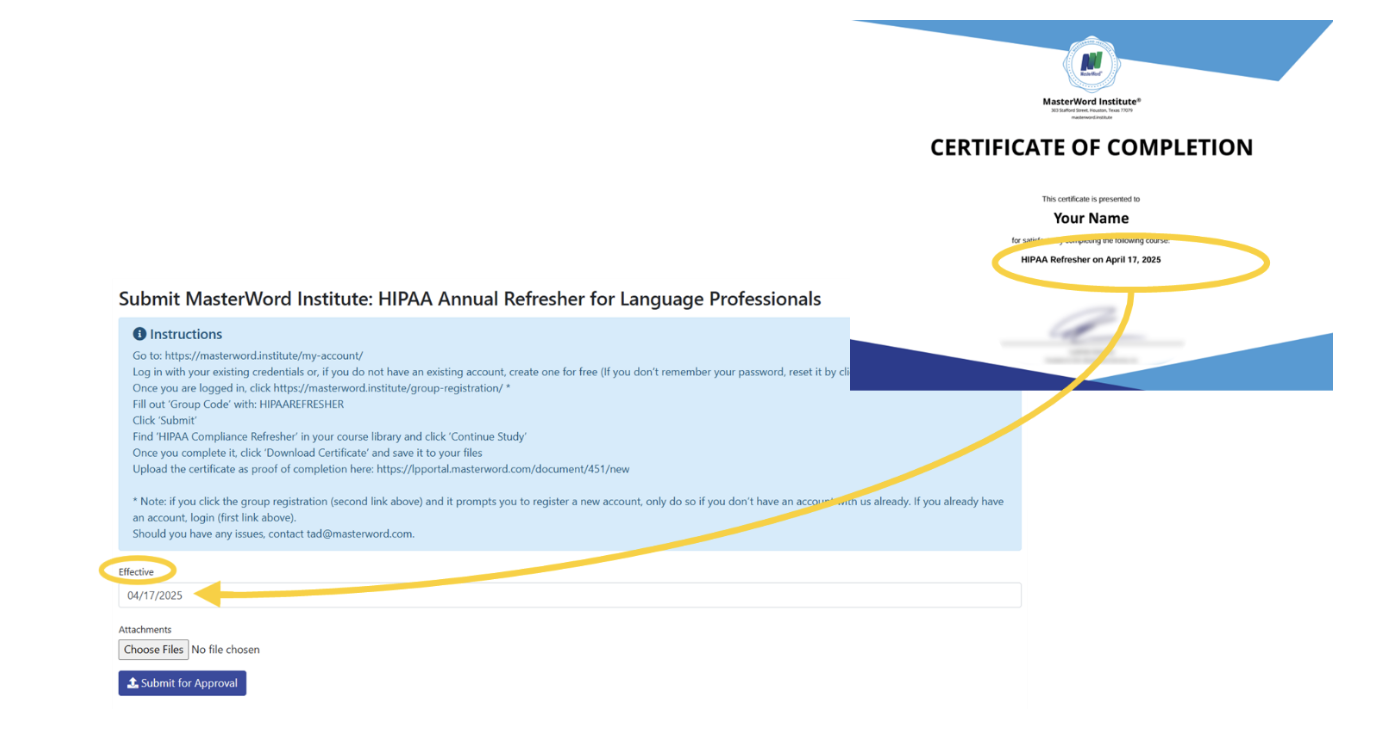This screenshot has height=740, width=1398.
Task: Click the Certificate of Completion title
Action: coord(1091,148)
